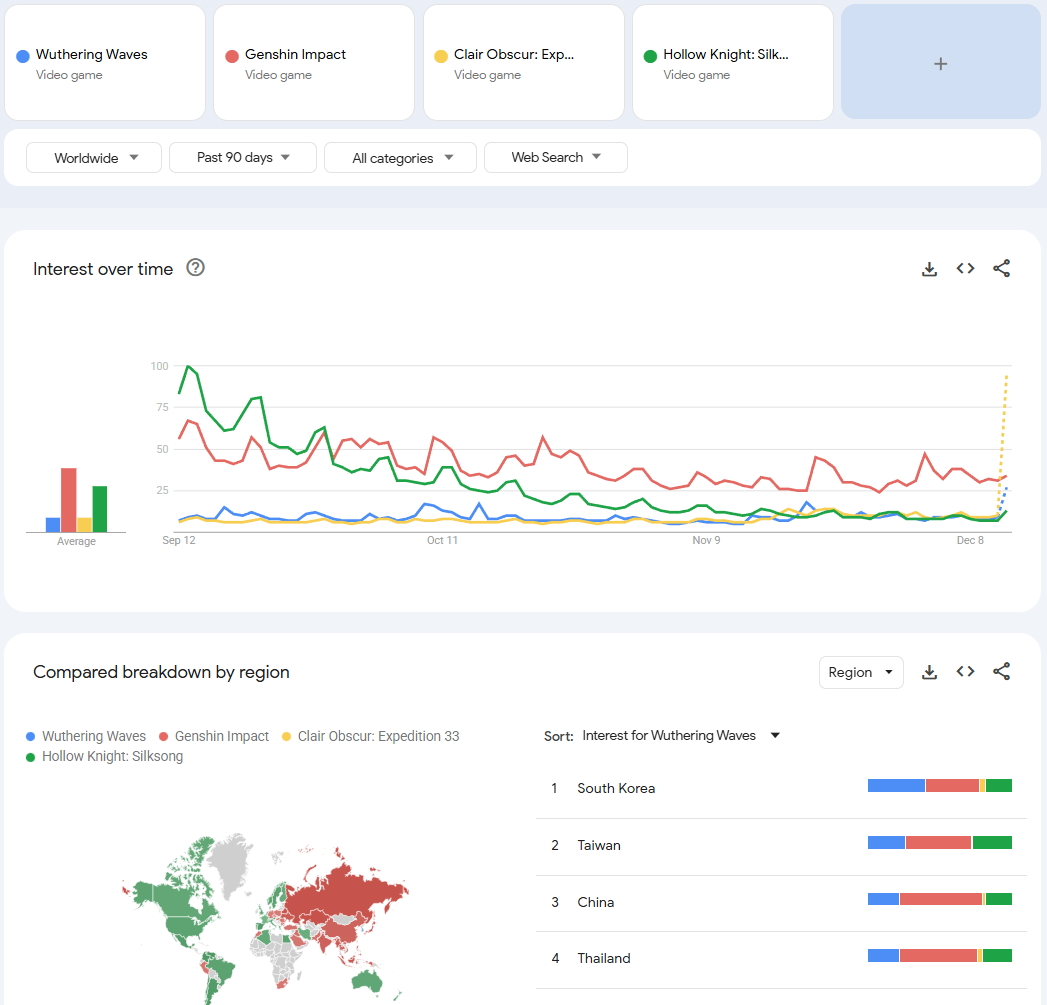Click the Compared breakdown by region heading
1047x1005 pixels.
(161, 672)
